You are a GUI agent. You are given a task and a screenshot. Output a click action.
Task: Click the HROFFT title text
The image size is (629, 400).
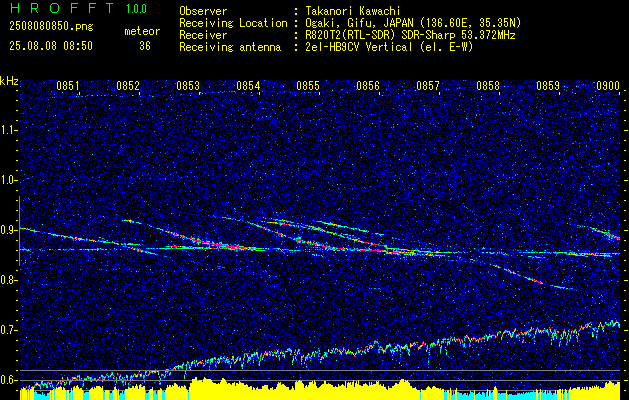click(62, 8)
